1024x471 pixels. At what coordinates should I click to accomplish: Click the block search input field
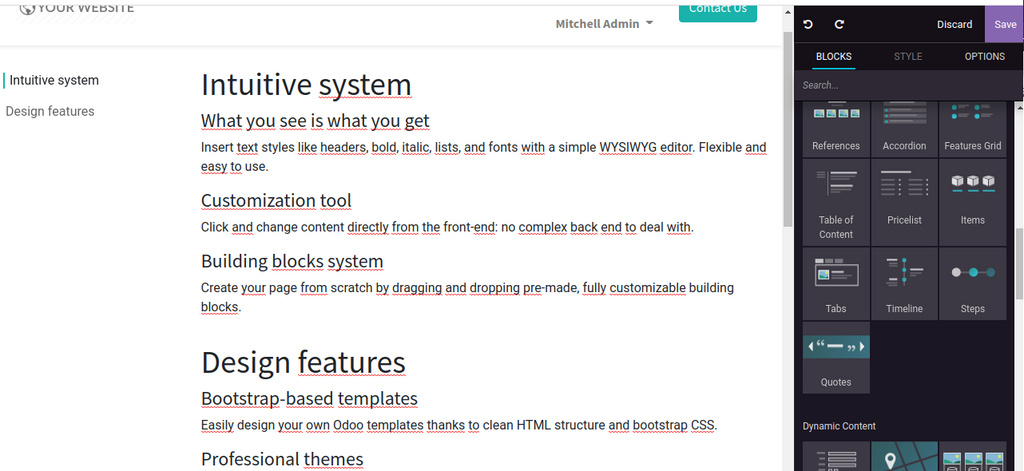pyautogui.click(x=905, y=85)
